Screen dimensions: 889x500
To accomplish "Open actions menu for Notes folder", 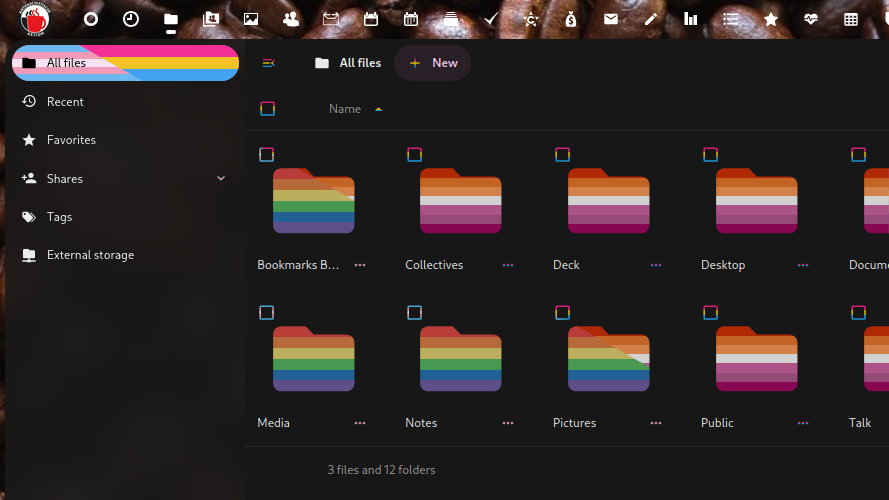I will tap(508, 423).
